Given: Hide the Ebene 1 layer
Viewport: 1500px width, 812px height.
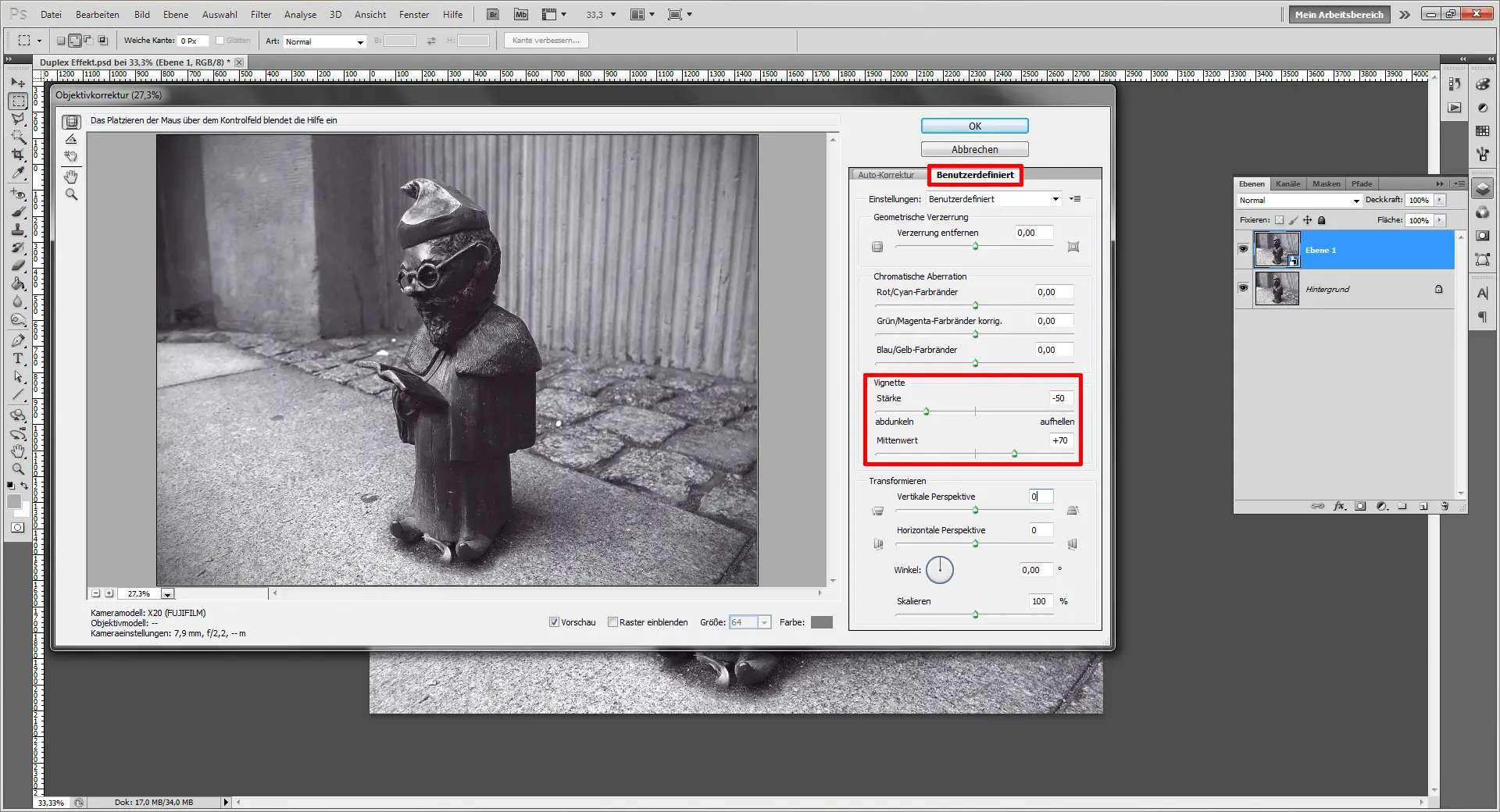Looking at the screenshot, I should click(x=1243, y=250).
